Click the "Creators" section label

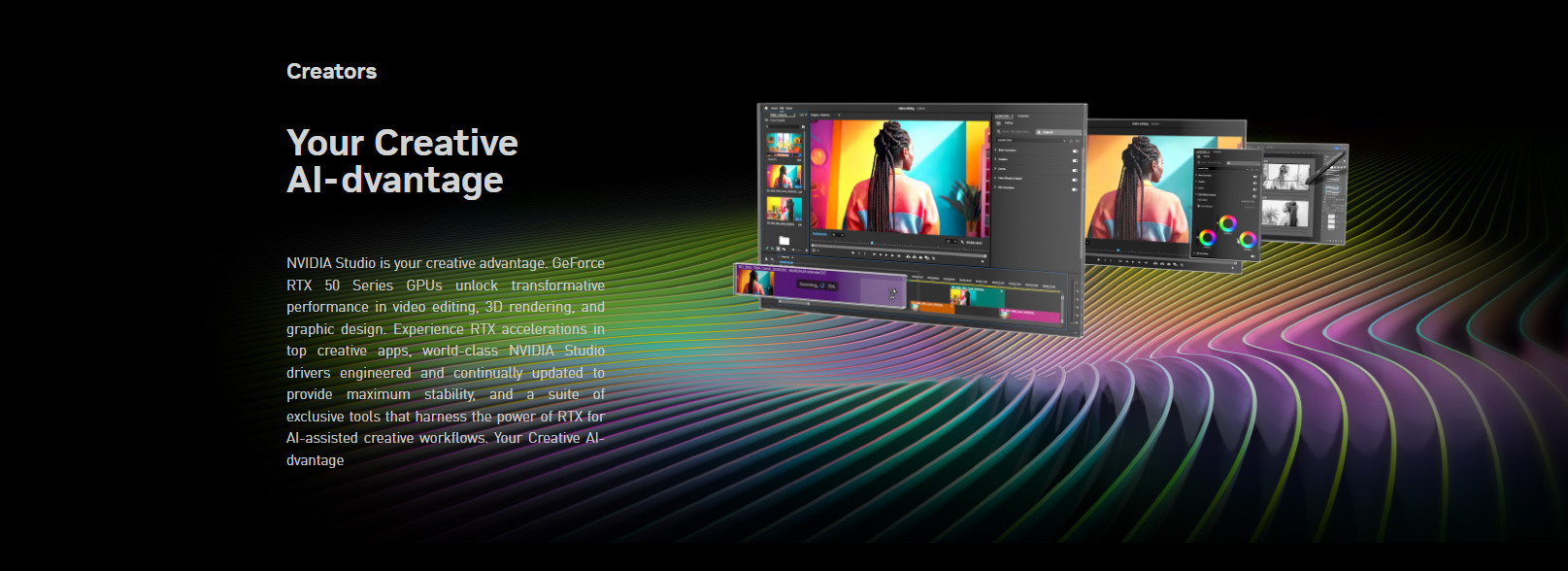pyautogui.click(x=331, y=71)
